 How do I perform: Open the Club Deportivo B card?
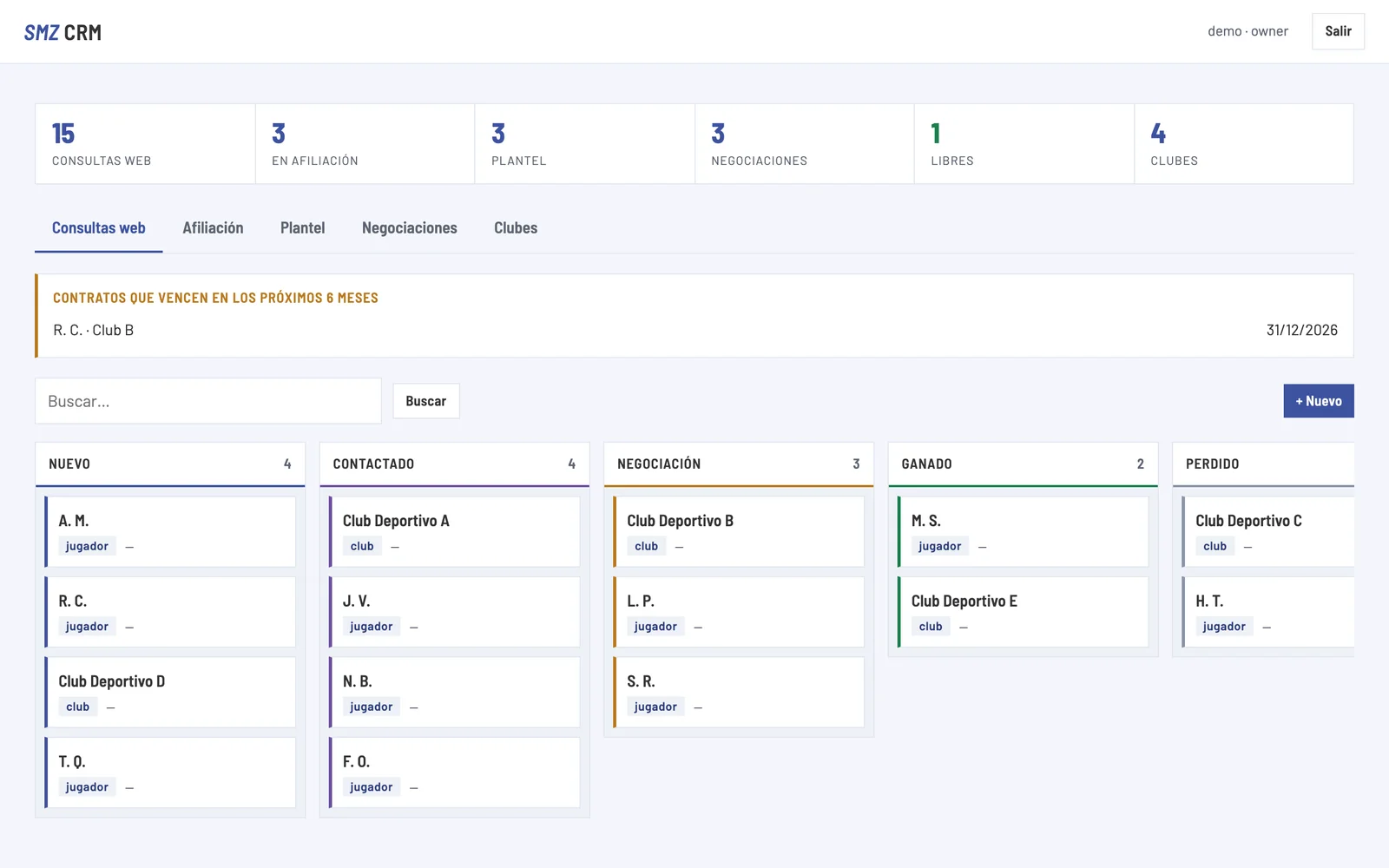pyautogui.click(x=739, y=532)
